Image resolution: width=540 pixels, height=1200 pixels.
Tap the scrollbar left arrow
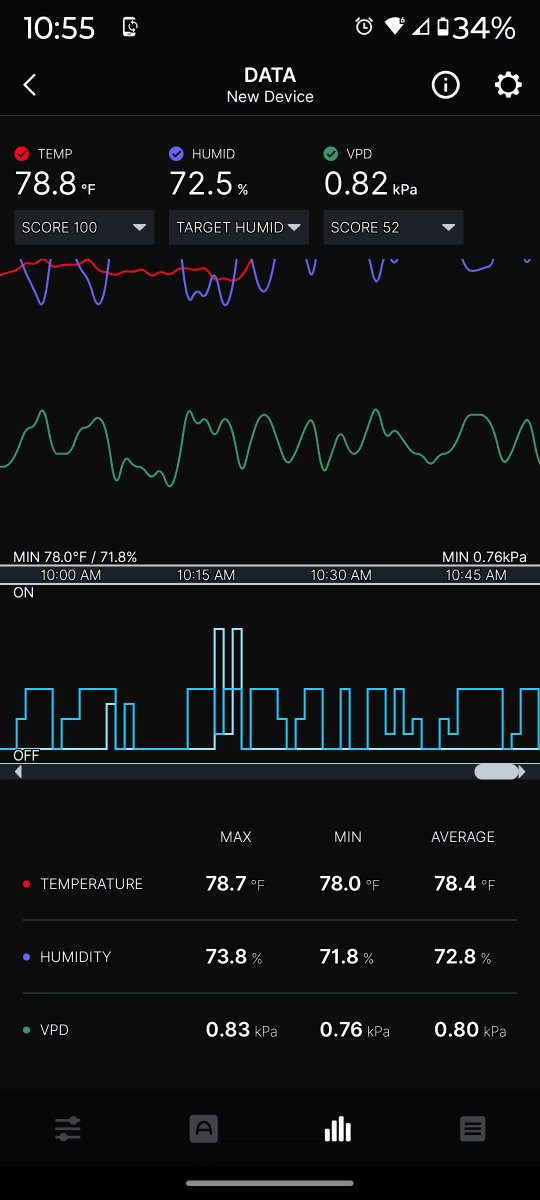click(18, 772)
